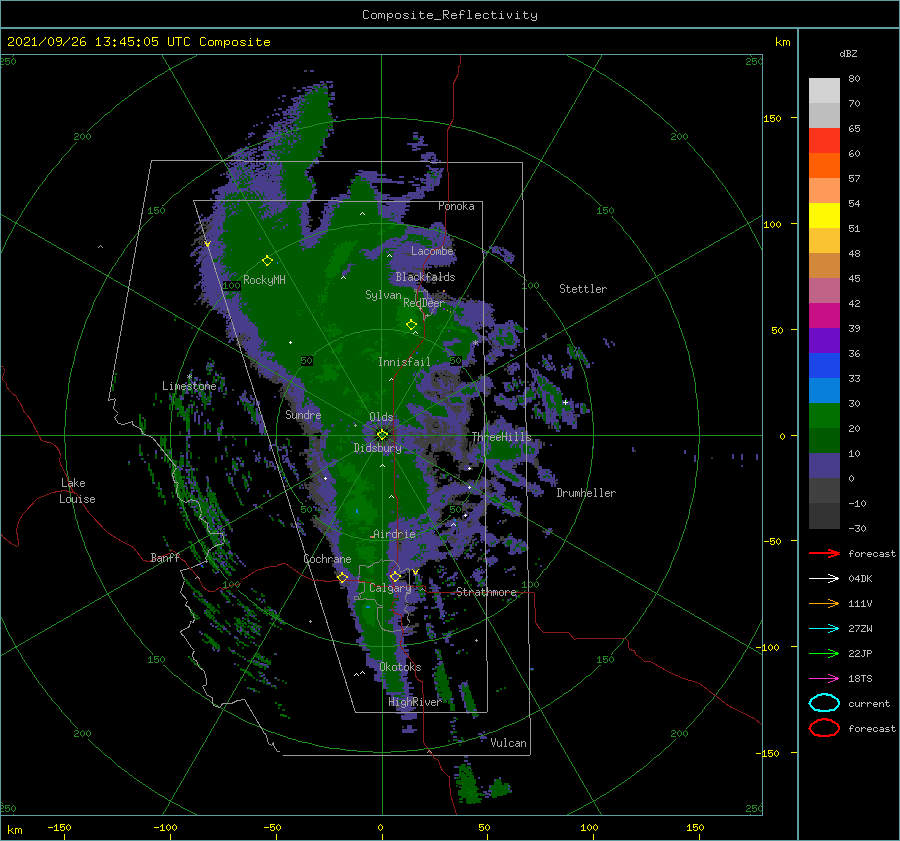Click the HighRiver town label
The width and height of the screenshot is (900, 841).
[x=415, y=702]
